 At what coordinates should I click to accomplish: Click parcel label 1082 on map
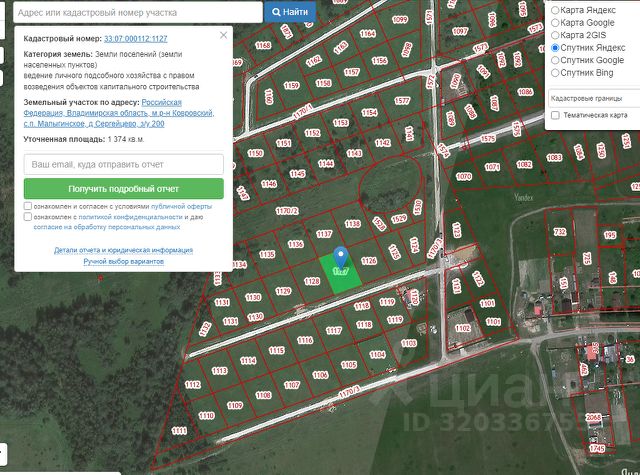click(x=524, y=164)
